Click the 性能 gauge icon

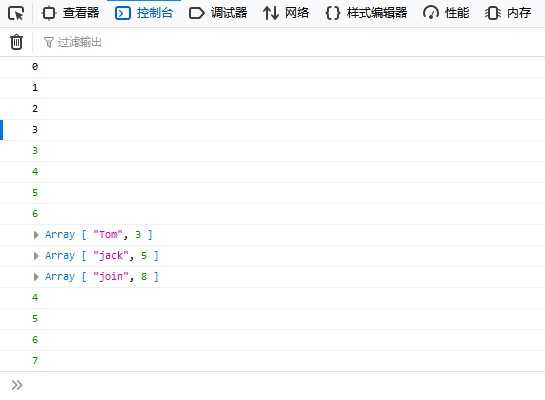click(431, 13)
